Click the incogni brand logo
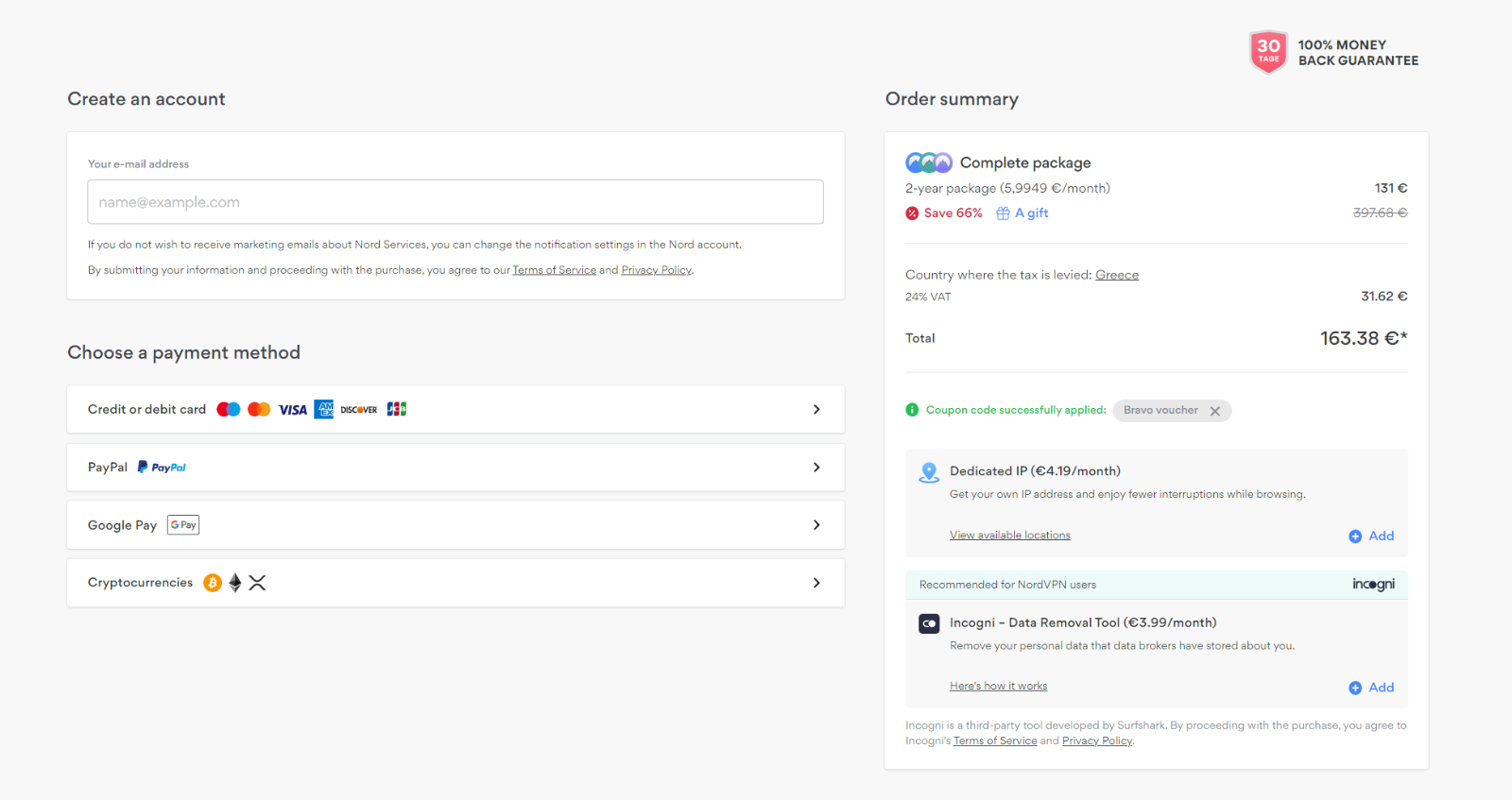Viewport: 1512px width, 800px height. pos(1373,585)
